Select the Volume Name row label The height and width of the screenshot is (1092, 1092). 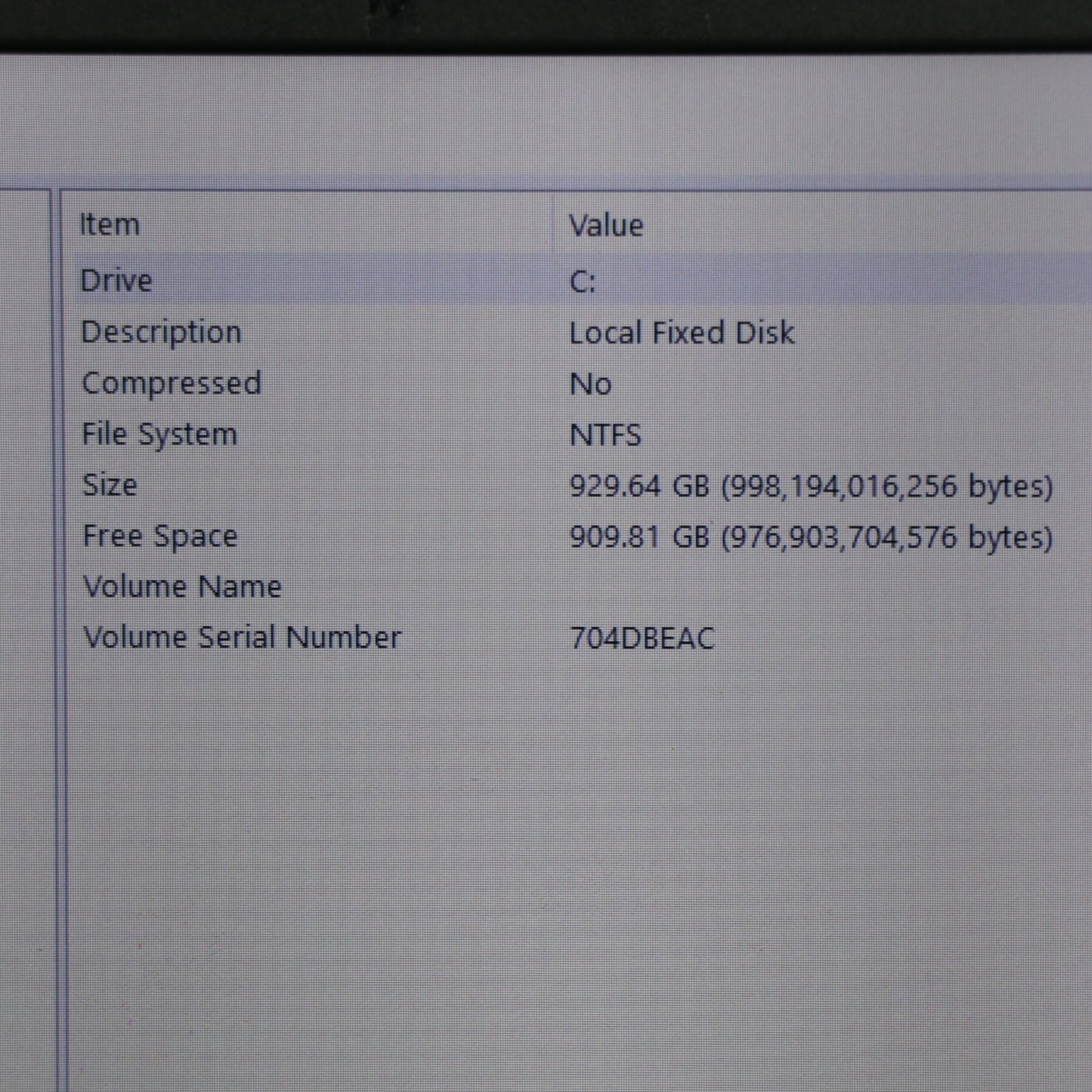coord(182,586)
